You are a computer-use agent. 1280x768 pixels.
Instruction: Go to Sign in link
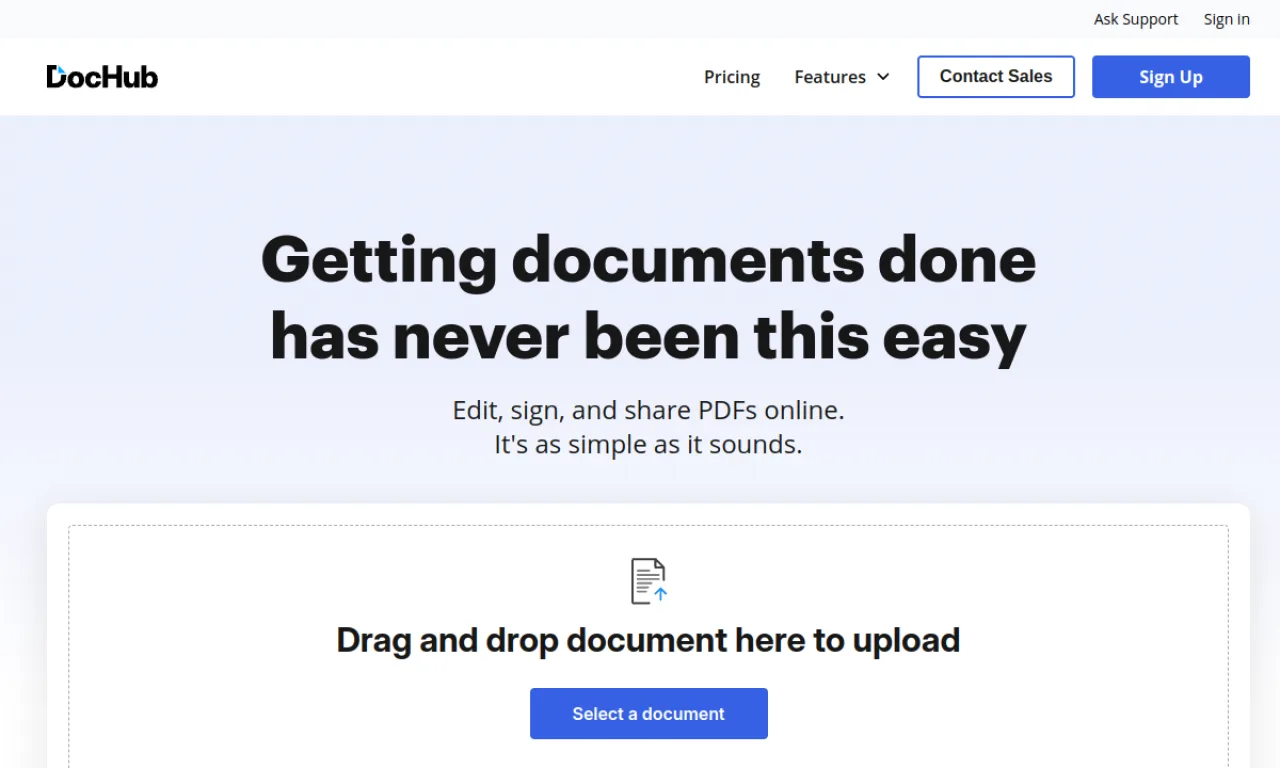(x=1227, y=19)
